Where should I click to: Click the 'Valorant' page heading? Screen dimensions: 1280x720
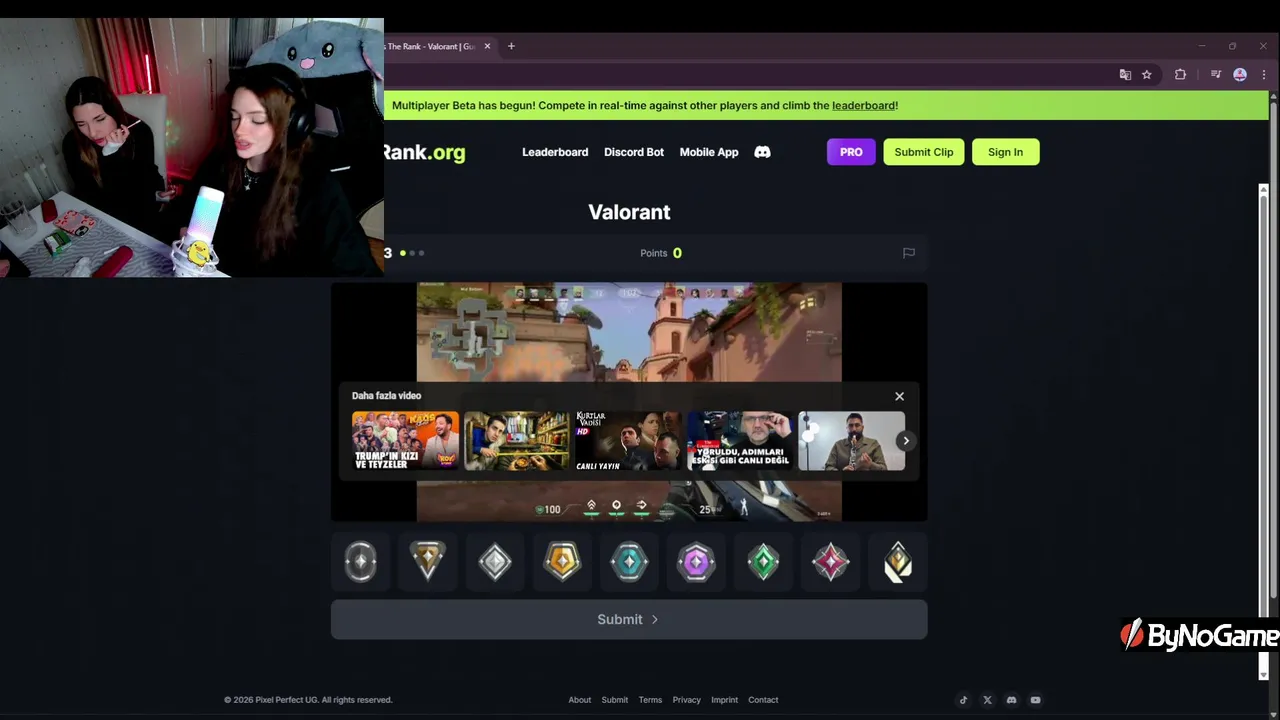(629, 212)
